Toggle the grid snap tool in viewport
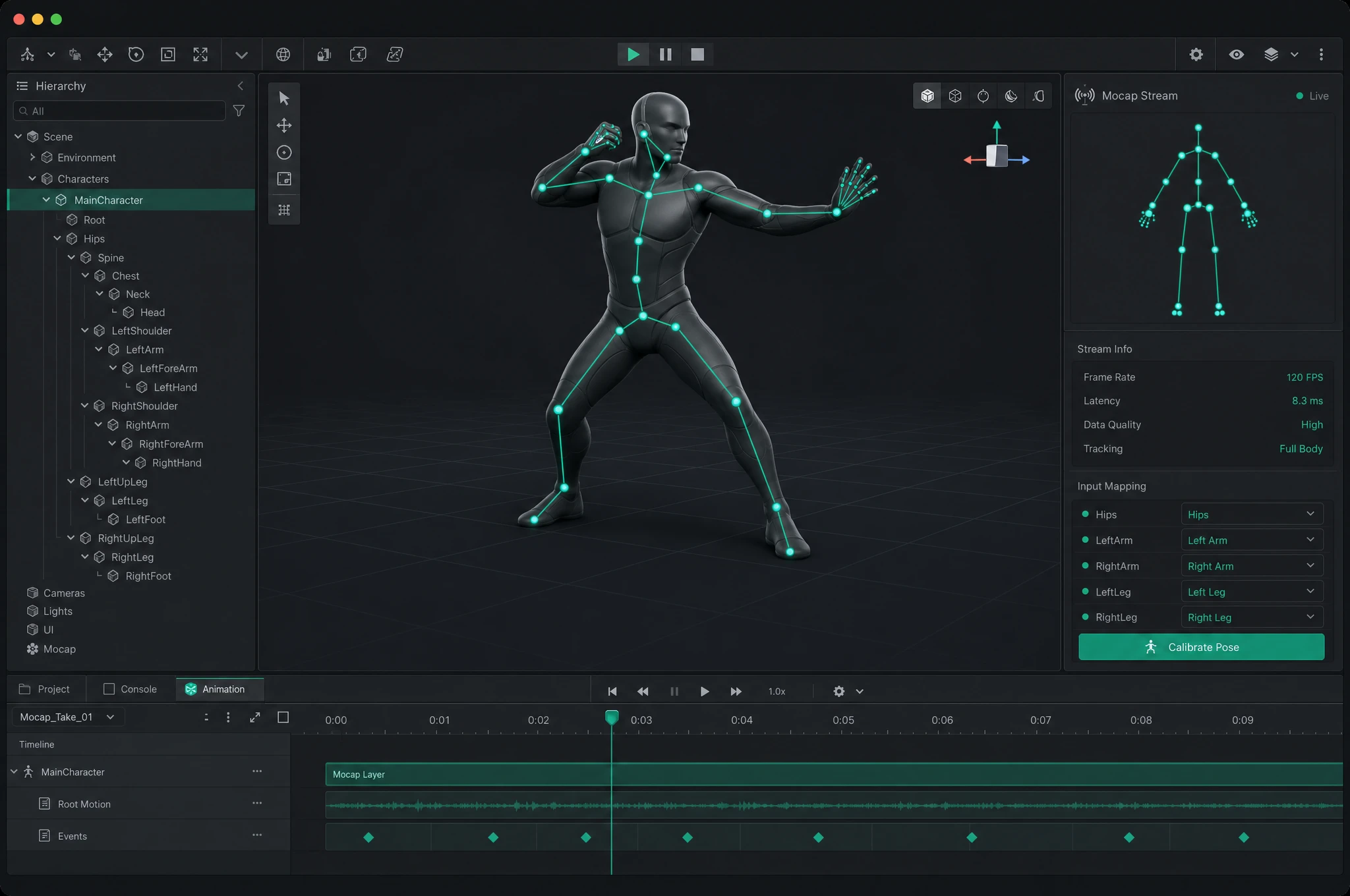Image resolution: width=1350 pixels, height=896 pixels. [x=284, y=210]
